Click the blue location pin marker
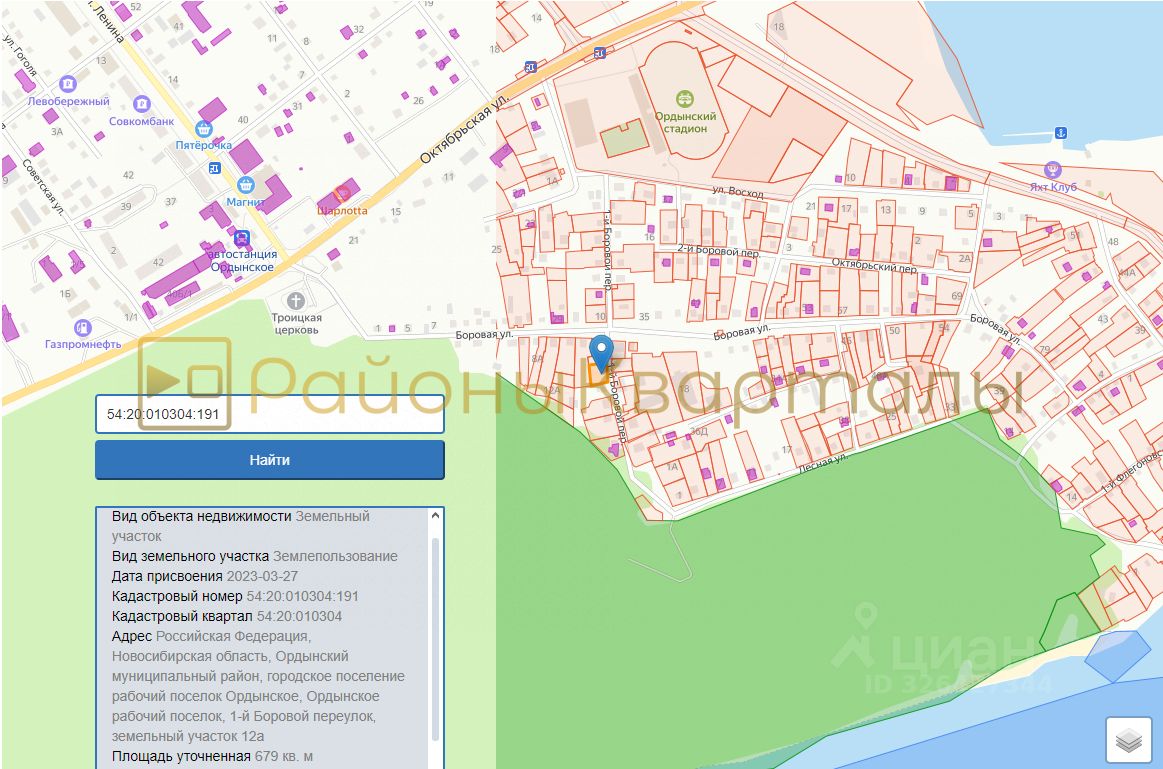1163x769 pixels. (x=601, y=355)
